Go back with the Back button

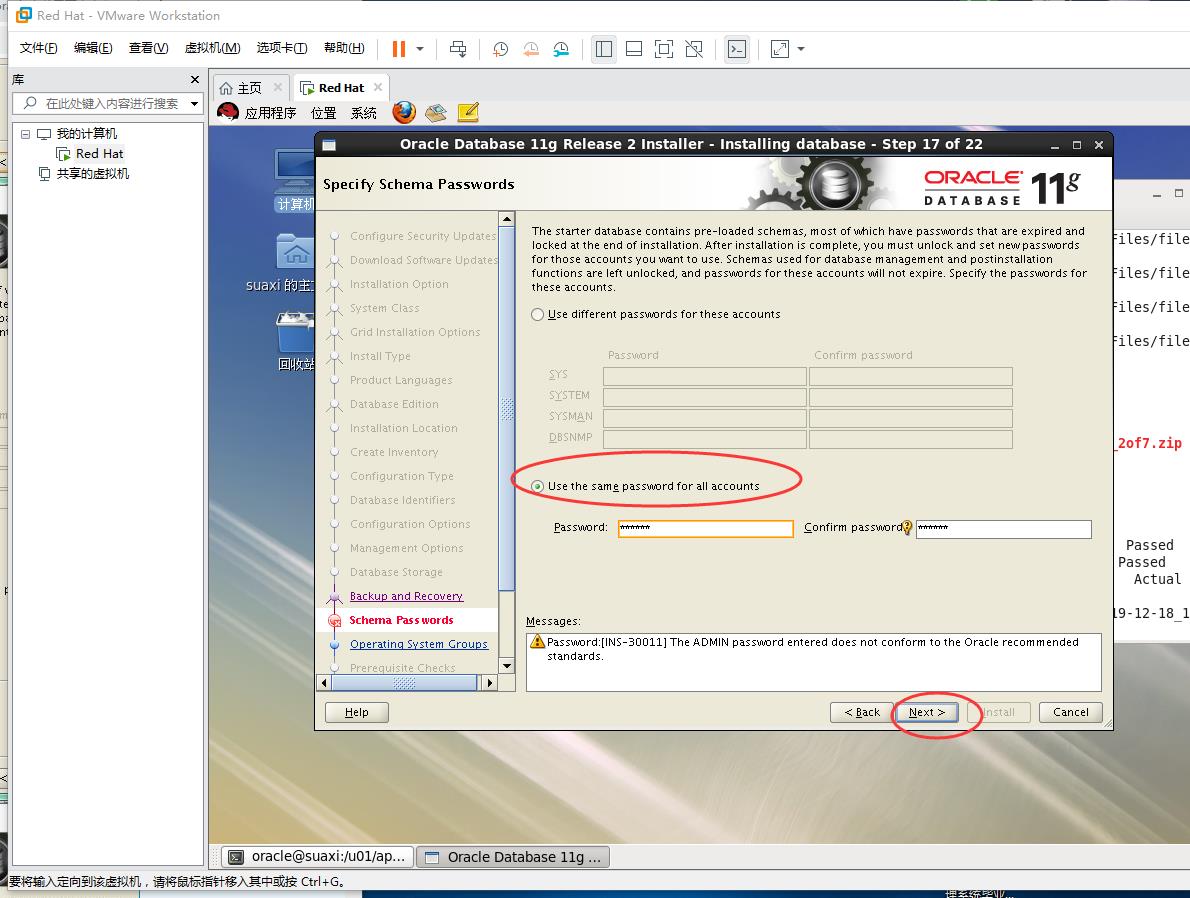861,712
